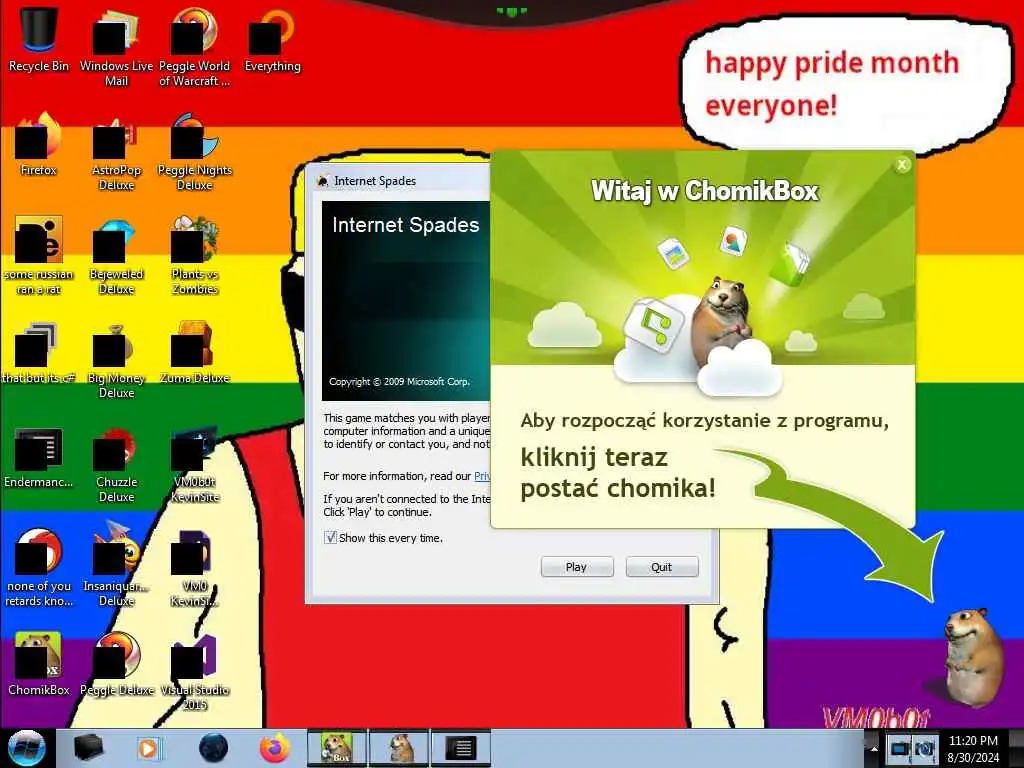Click the hamster character near the tray
This screenshot has height=768, width=1024.
[x=974, y=656]
